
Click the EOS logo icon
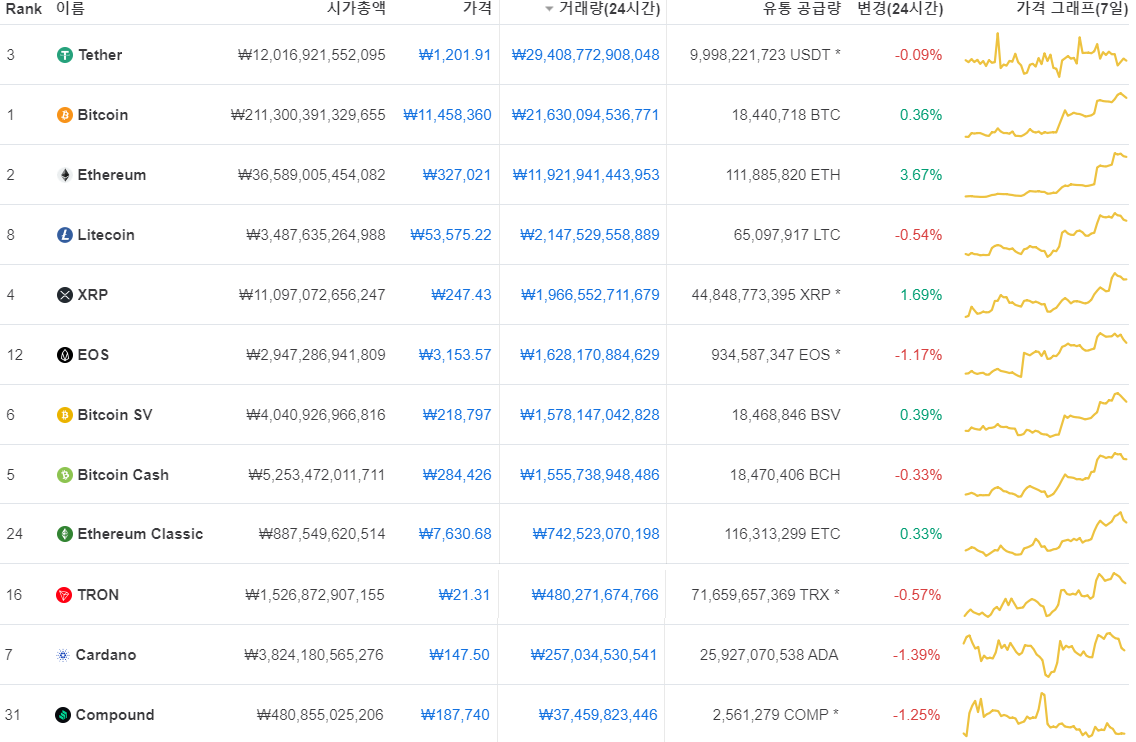point(64,355)
